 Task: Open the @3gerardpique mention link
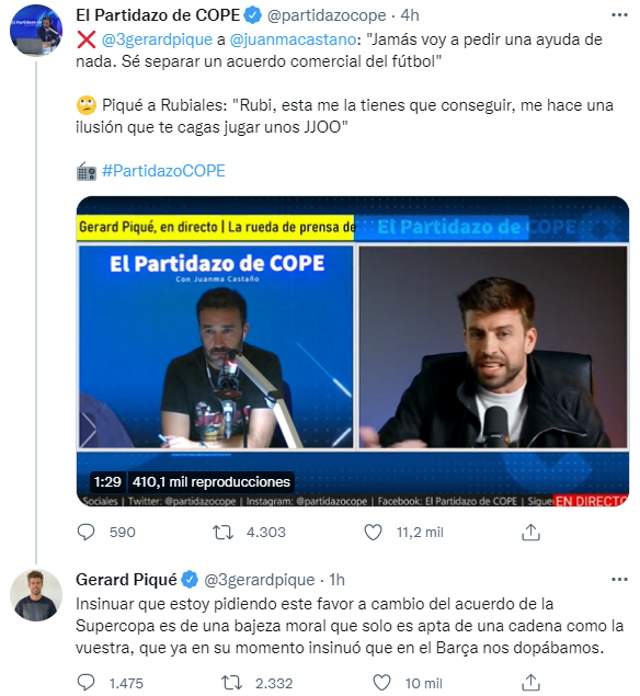(x=157, y=40)
